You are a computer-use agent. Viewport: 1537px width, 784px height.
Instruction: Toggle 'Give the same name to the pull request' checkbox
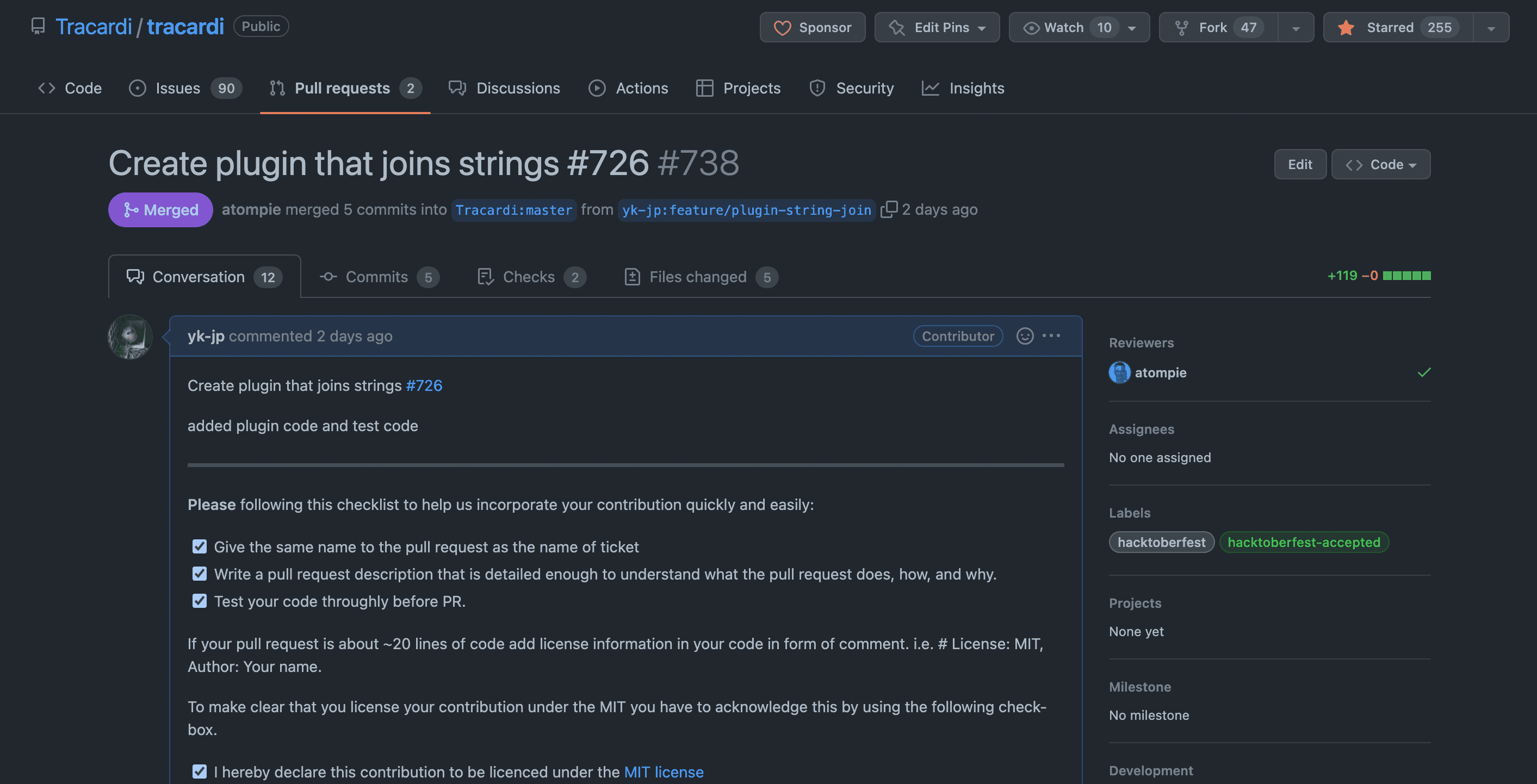pyautogui.click(x=199, y=546)
